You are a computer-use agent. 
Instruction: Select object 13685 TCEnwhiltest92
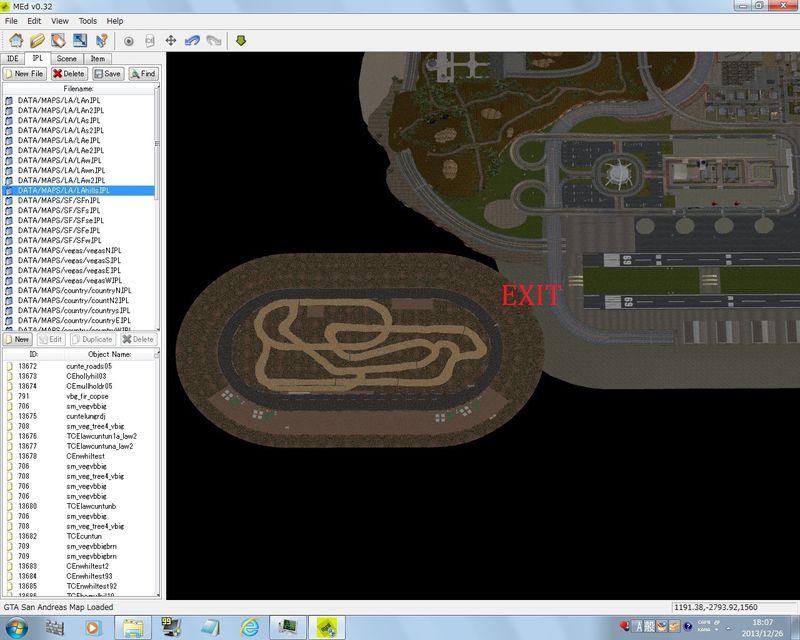79,586
